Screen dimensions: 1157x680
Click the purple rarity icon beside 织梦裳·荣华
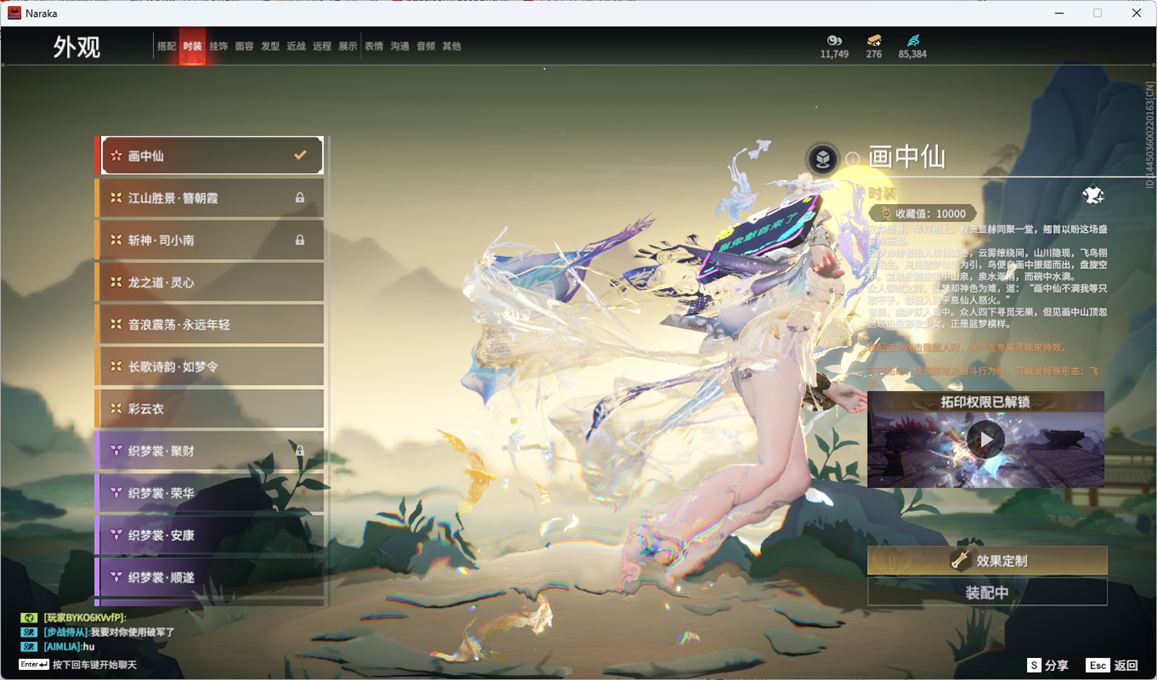click(116, 493)
